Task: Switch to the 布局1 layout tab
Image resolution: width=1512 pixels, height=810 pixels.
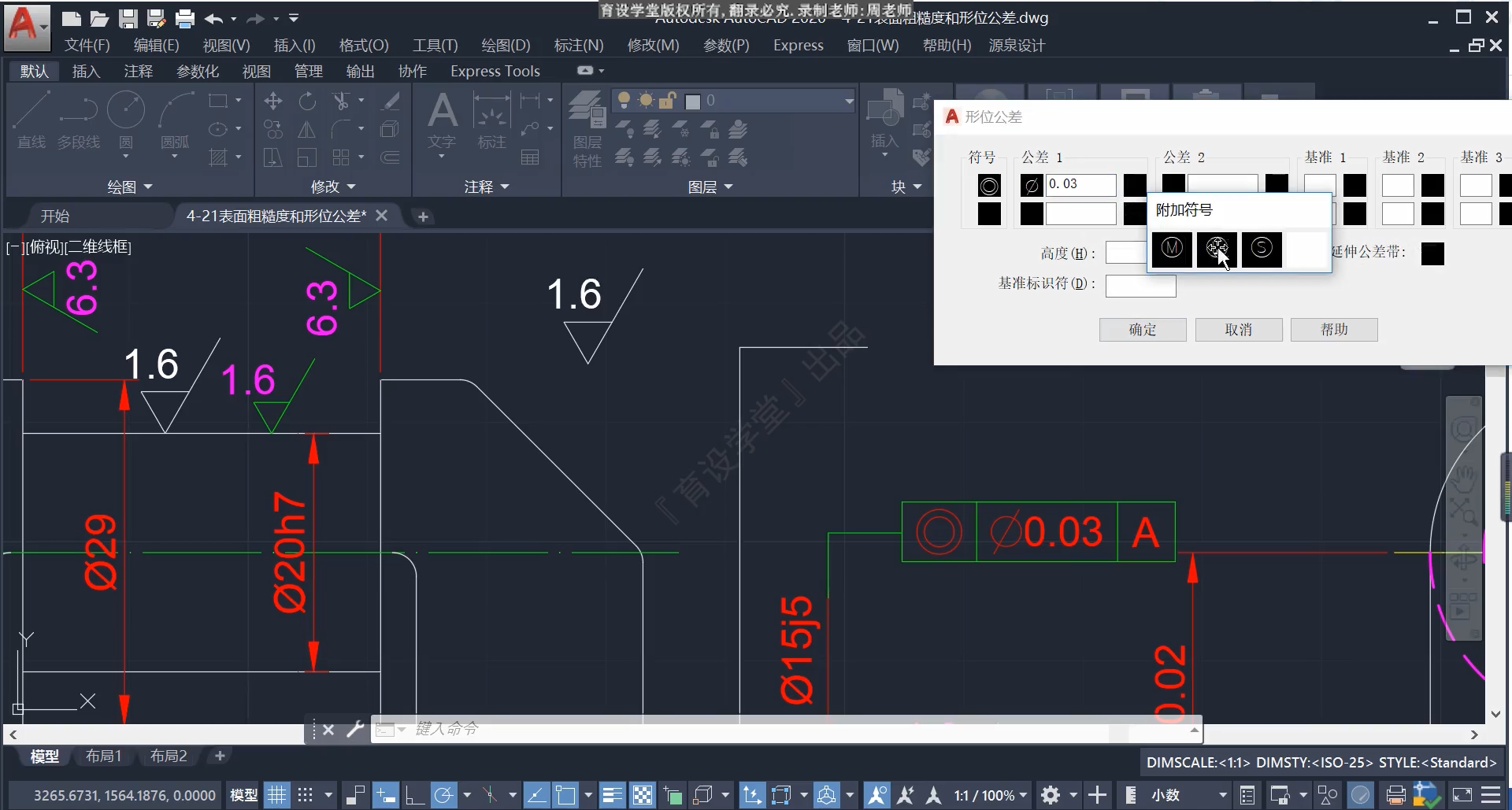Action: coord(103,756)
